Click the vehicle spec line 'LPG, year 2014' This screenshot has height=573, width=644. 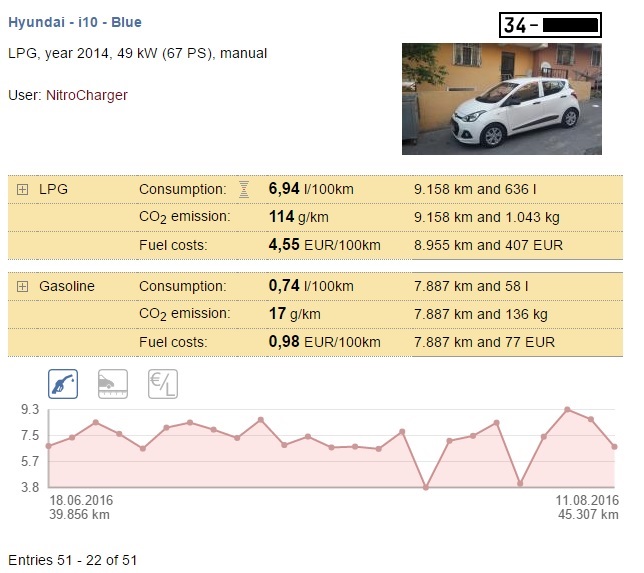[x=138, y=53]
